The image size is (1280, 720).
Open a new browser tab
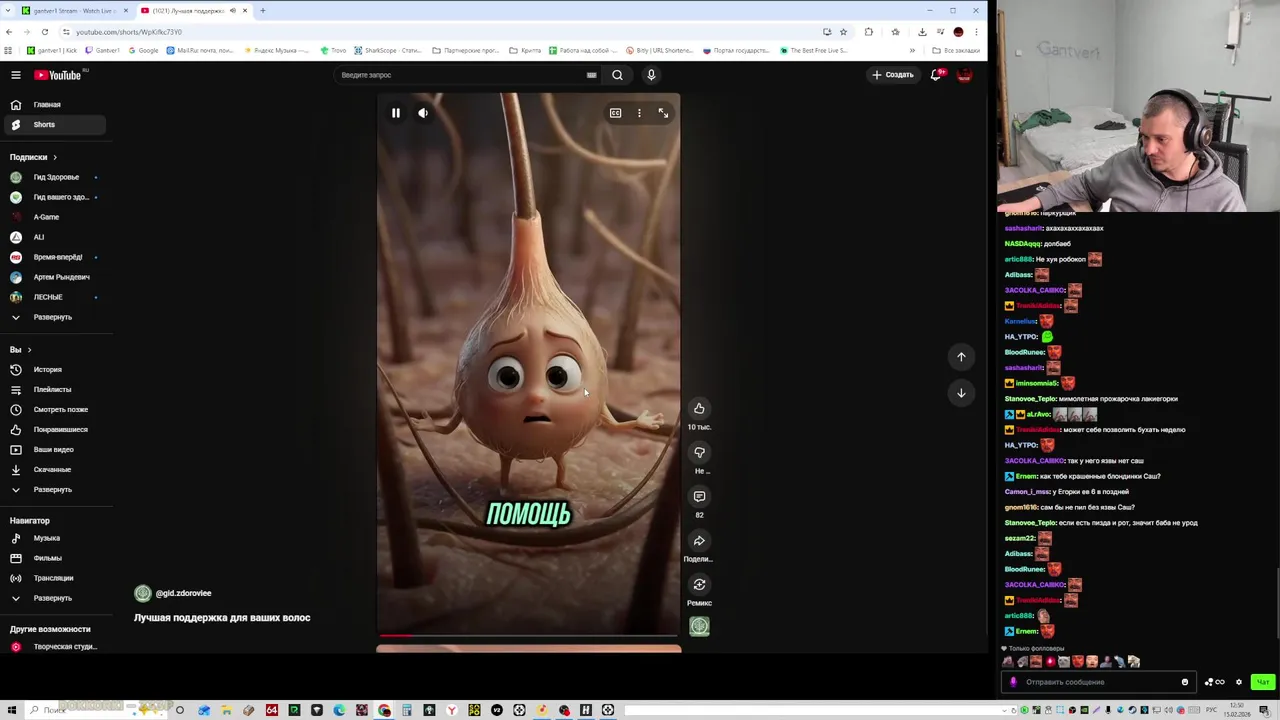(263, 11)
